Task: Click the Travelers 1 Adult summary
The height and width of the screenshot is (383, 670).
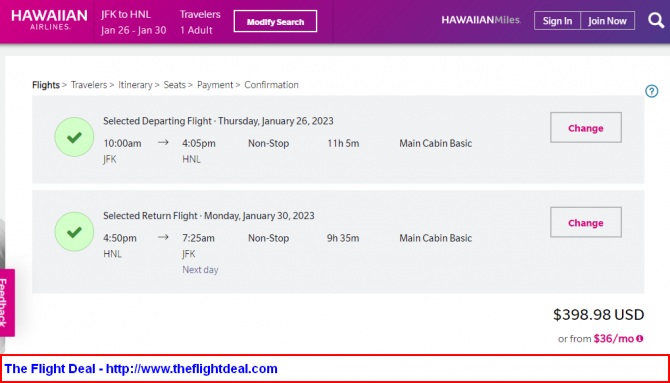Action: pyautogui.click(x=200, y=22)
